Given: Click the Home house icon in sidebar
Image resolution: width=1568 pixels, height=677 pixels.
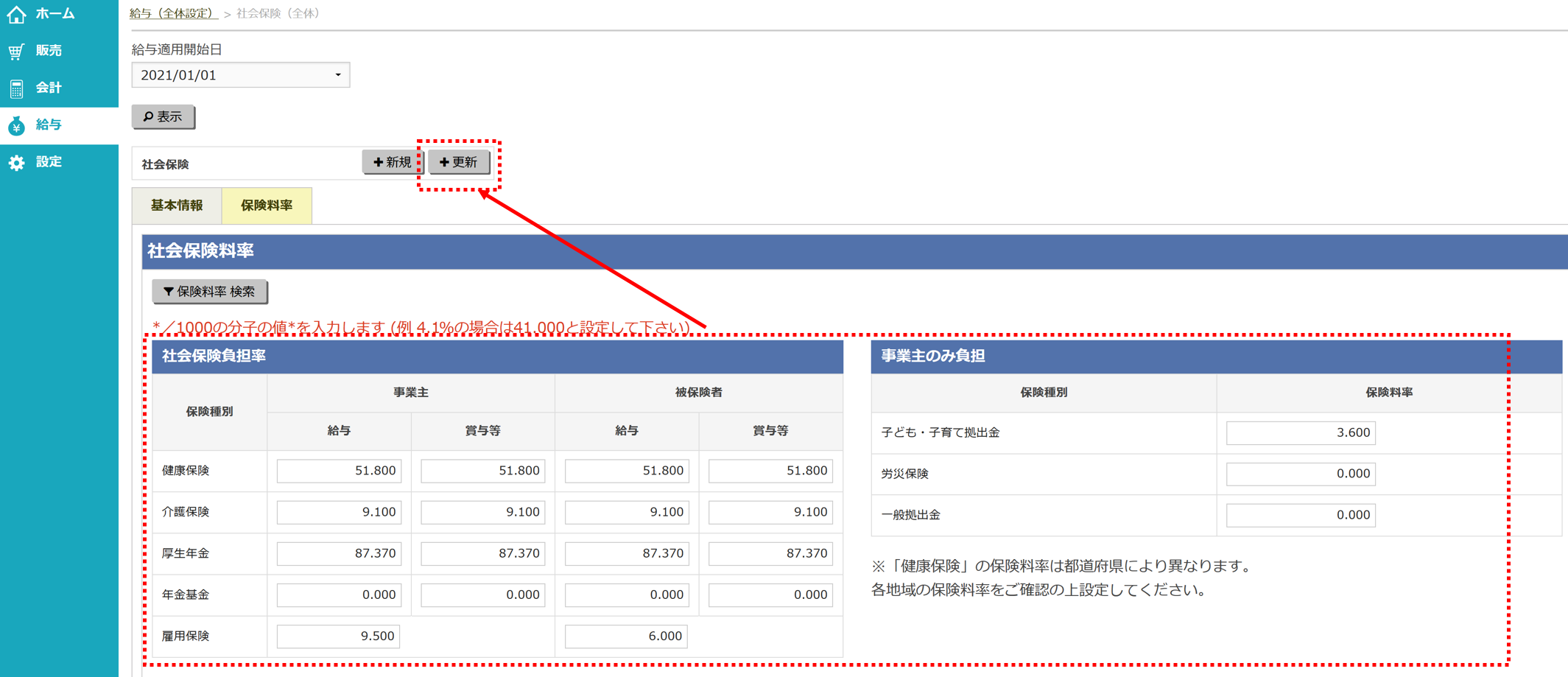Looking at the screenshot, I should click(16, 14).
